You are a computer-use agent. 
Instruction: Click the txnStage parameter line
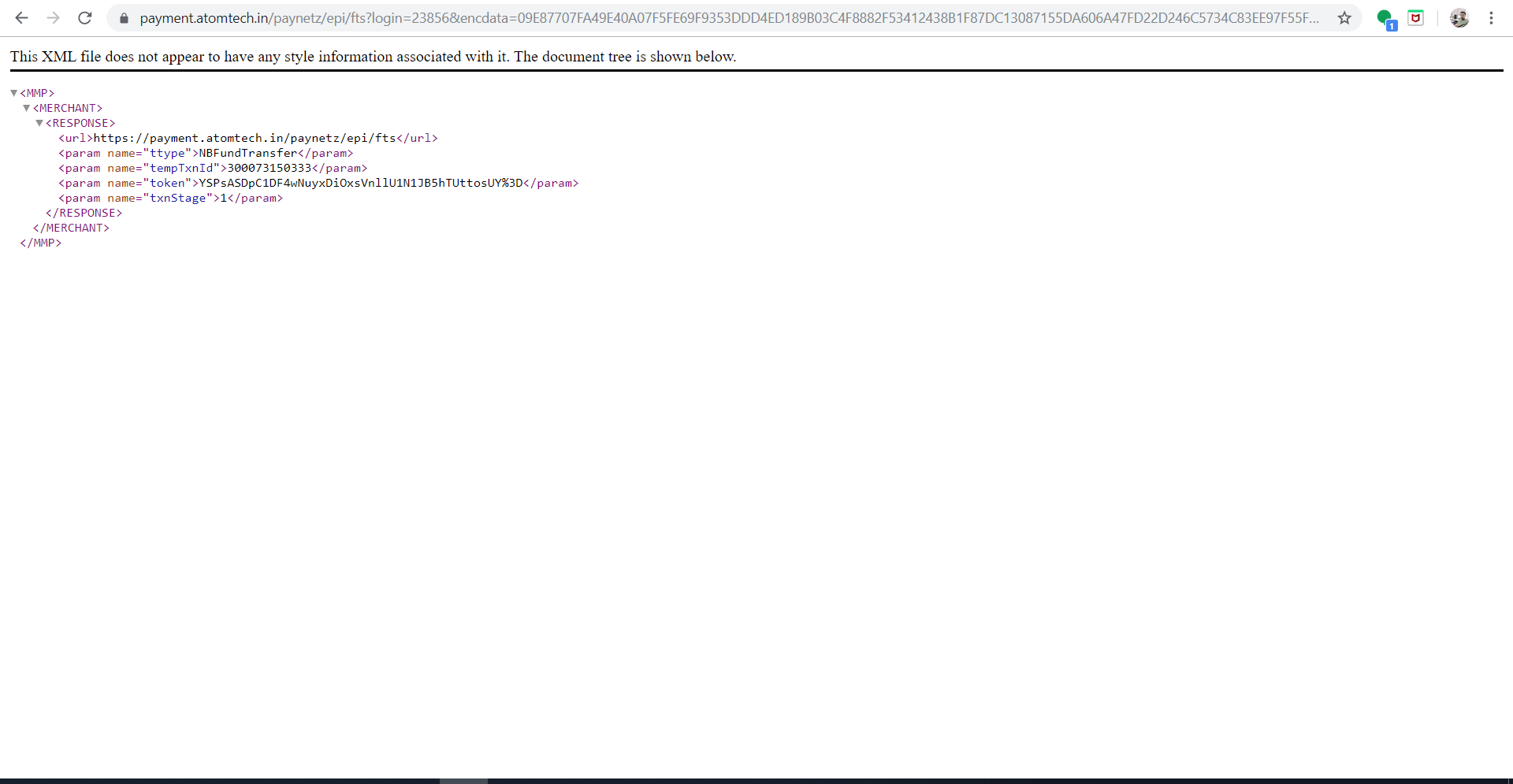[x=170, y=198]
